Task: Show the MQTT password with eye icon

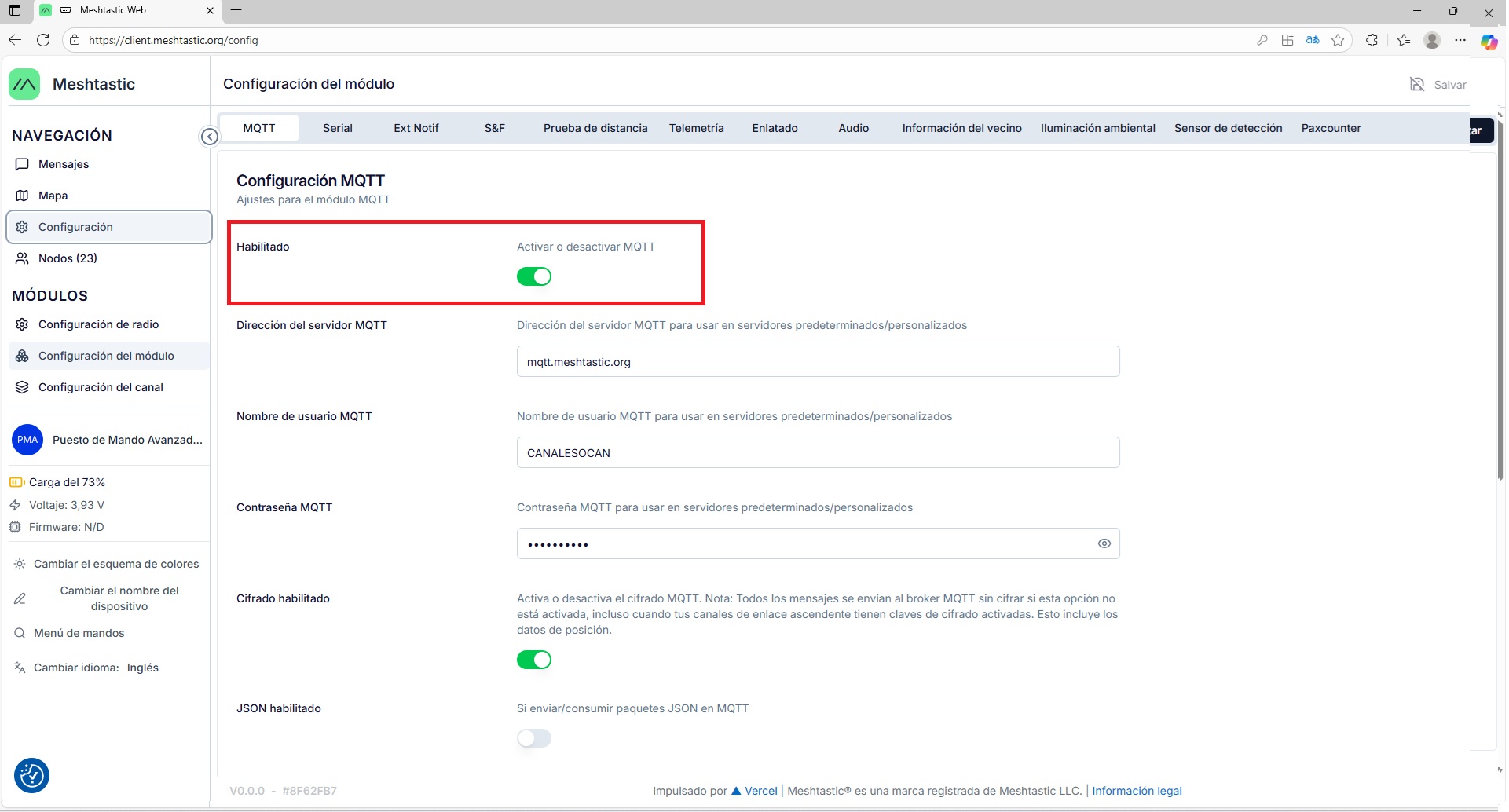Action: pyautogui.click(x=1104, y=543)
